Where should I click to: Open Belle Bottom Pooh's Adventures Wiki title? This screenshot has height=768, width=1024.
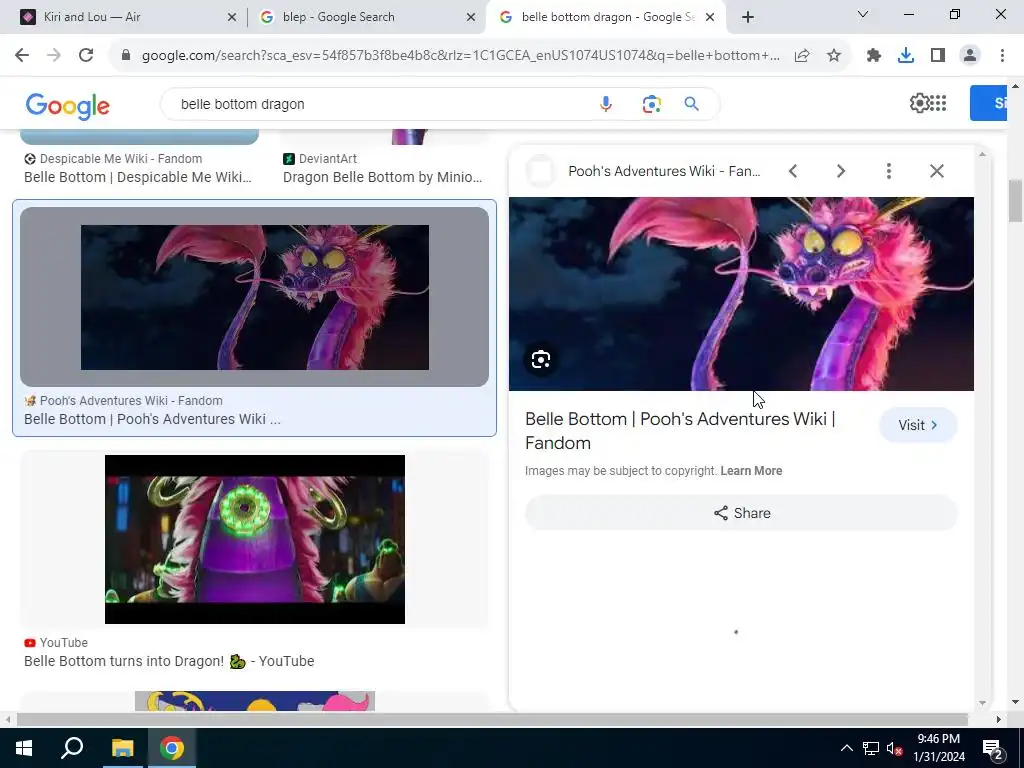(x=152, y=419)
